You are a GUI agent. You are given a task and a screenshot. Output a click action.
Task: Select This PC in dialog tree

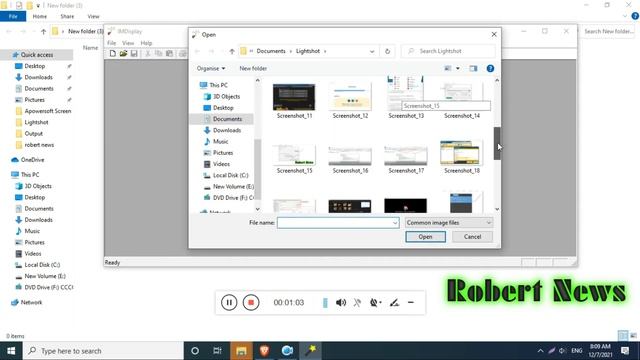click(x=218, y=85)
